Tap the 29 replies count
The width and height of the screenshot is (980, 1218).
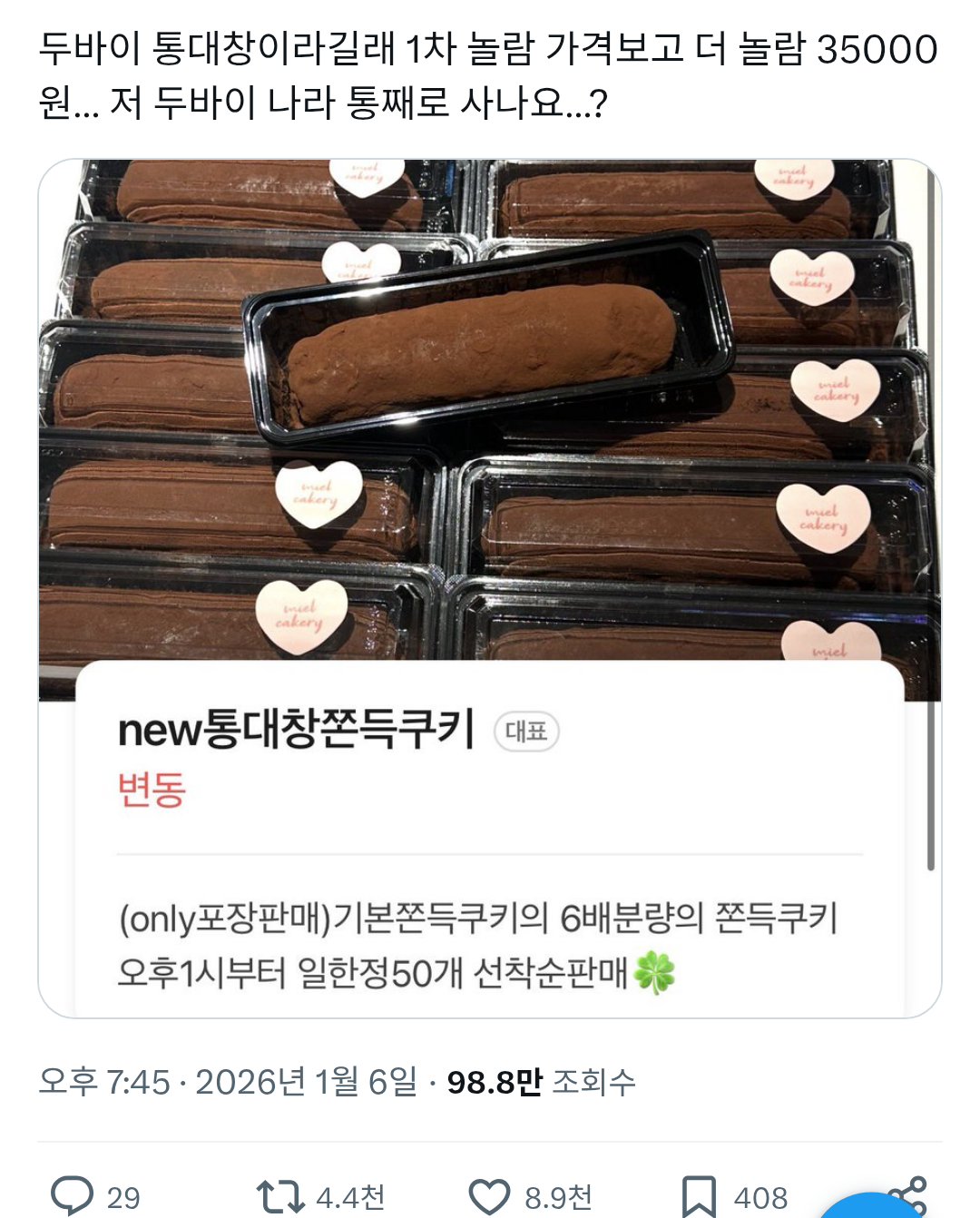(123, 1197)
